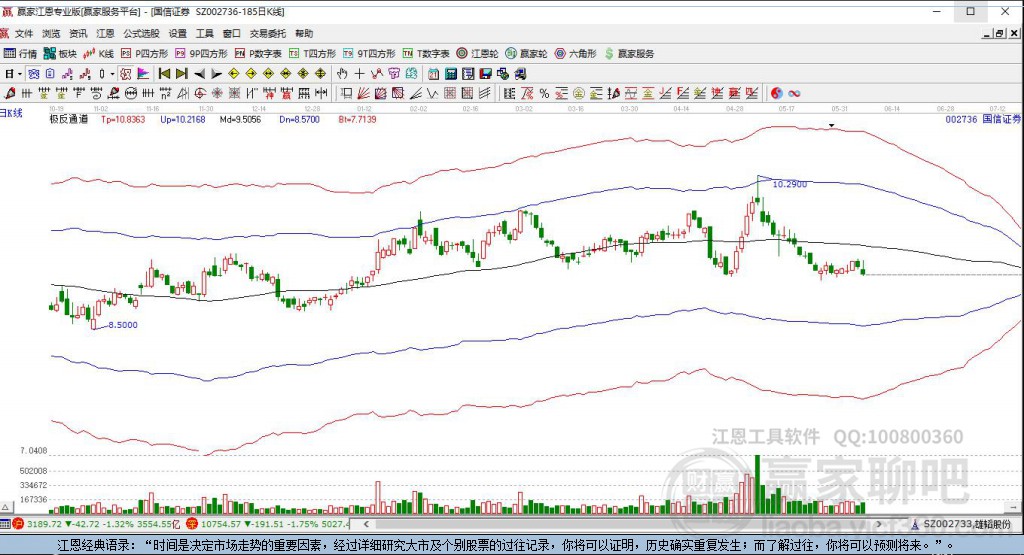Image resolution: width=1024 pixels, height=555 pixels.
Task: Click the SZ002733 雄韬股份 status entry
Action: pyautogui.click(x=961, y=524)
